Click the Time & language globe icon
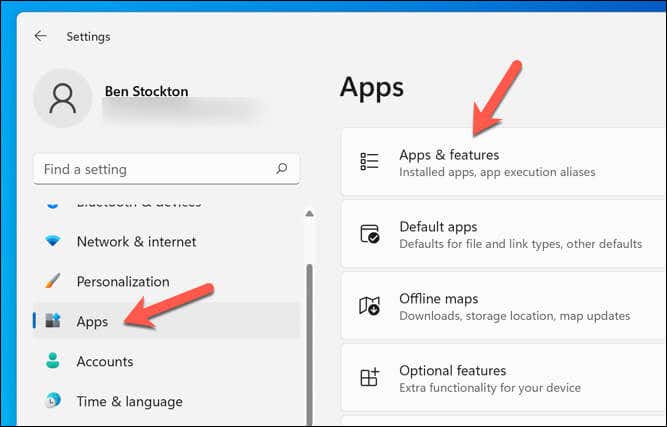 [x=53, y=401]
